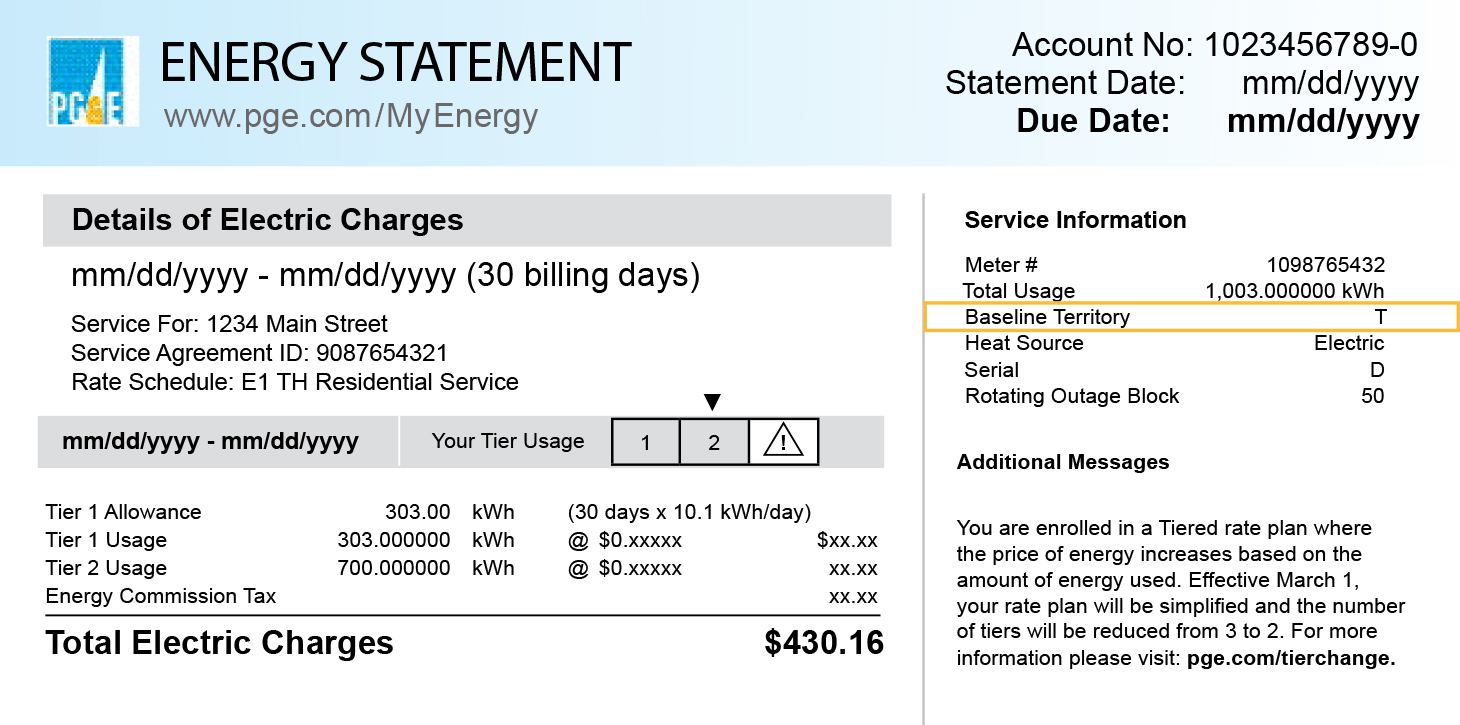Screen dimensions: 1460x725
Task: Click the Rate Schedule E1 TH line
Action: (295, 382)
